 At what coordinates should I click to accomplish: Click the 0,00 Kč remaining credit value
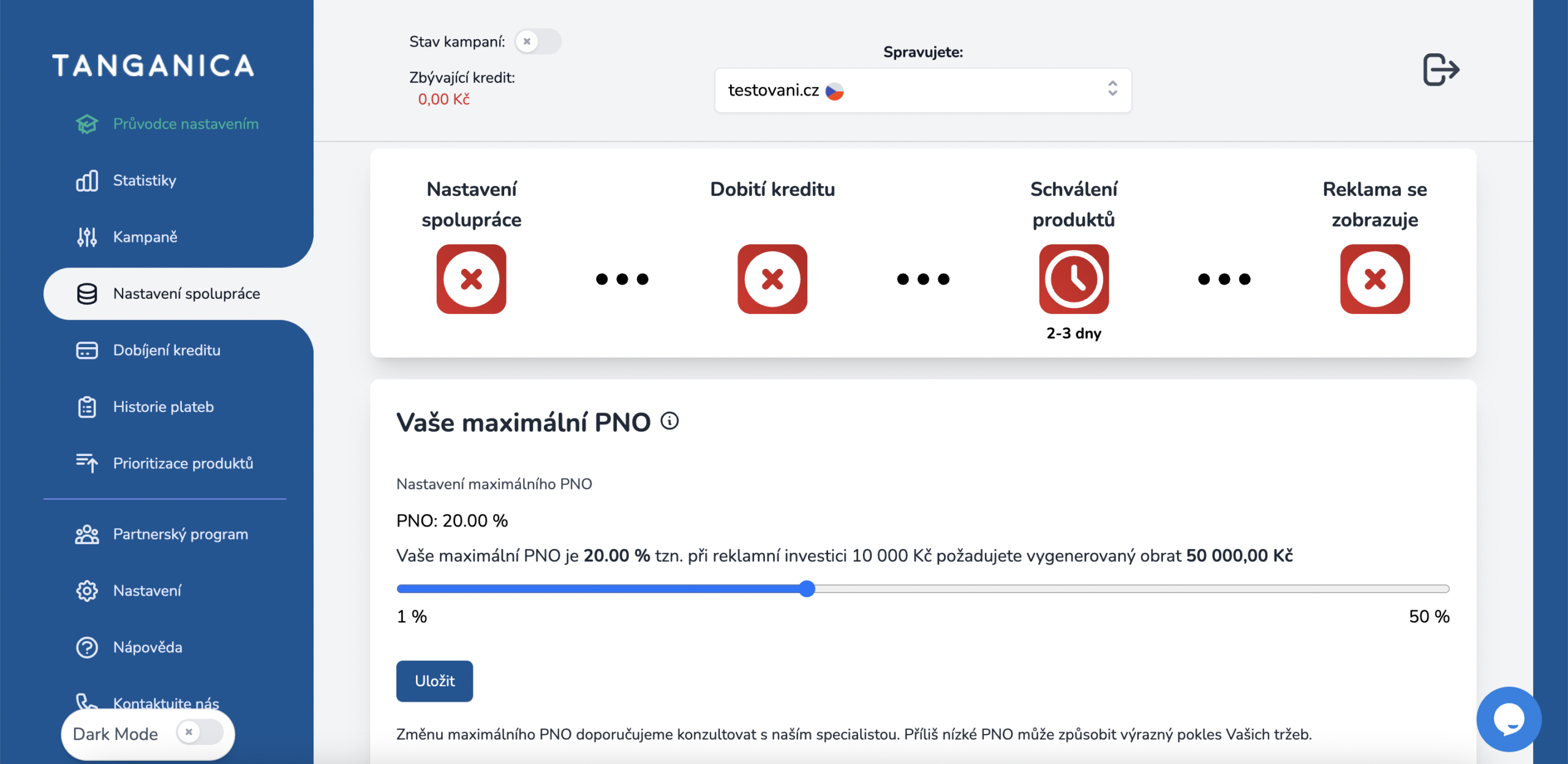tap(443, 99)
